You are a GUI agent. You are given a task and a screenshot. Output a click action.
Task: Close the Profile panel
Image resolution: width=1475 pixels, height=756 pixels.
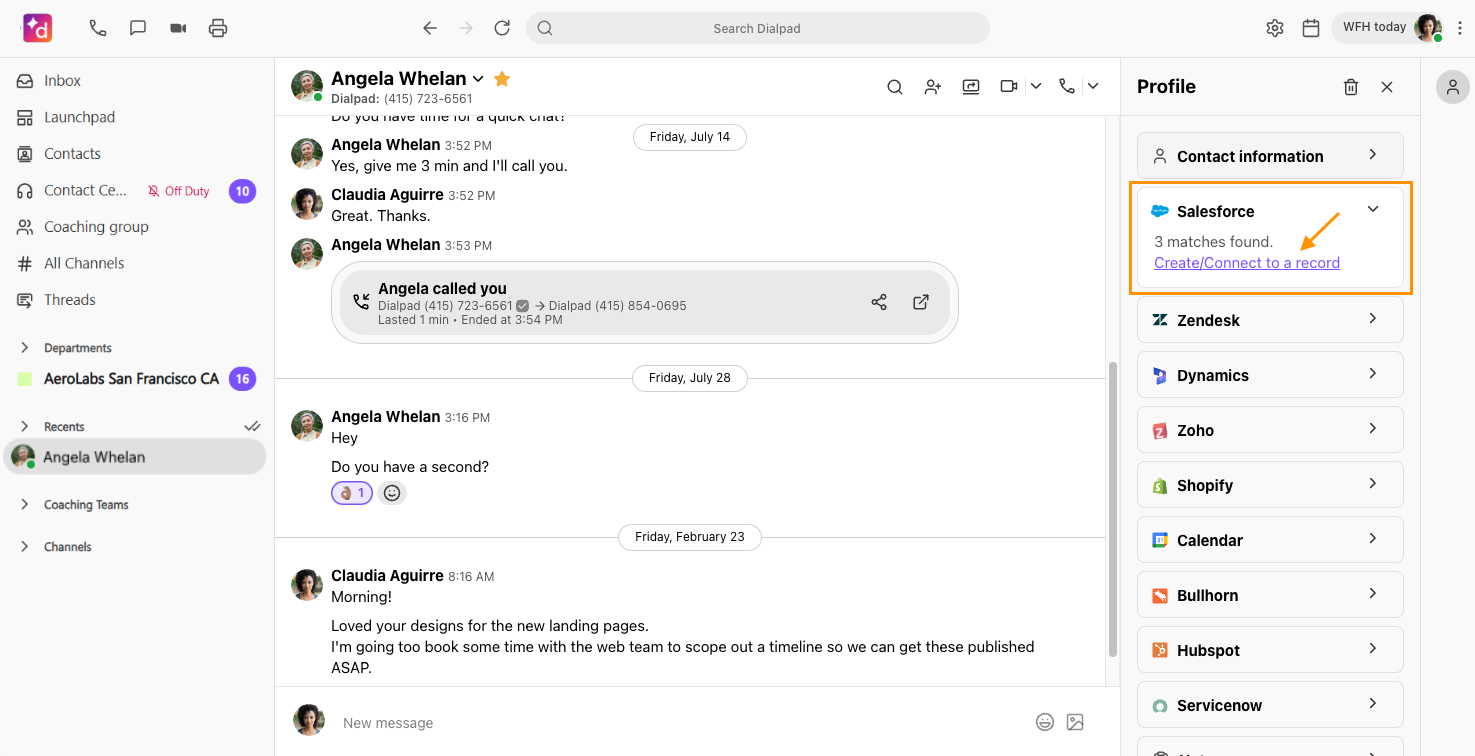click(x=1387, y=87)
